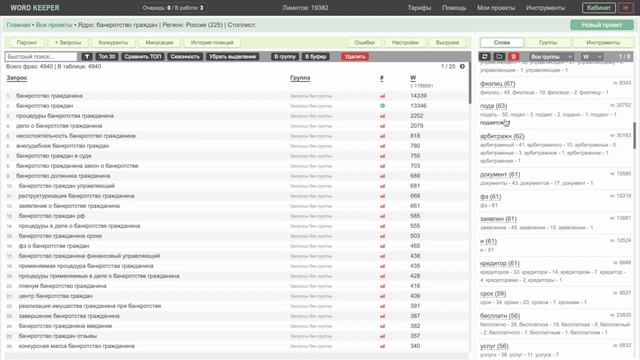Click the refresh icon in words panel
This screenshot has height=360, width=640.
(x=484, y=57)
